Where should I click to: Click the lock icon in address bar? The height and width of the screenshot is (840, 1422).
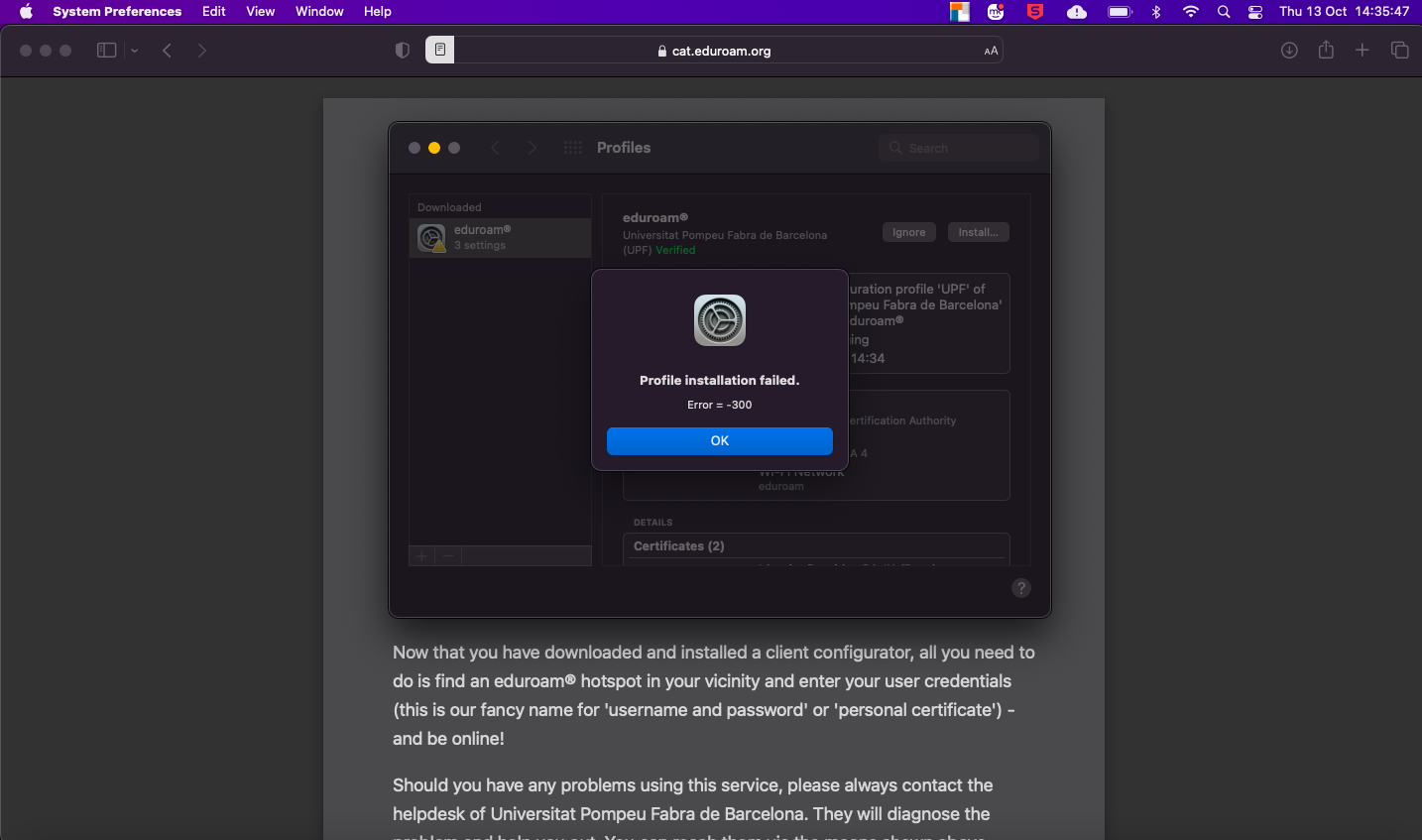pos(662,52)
